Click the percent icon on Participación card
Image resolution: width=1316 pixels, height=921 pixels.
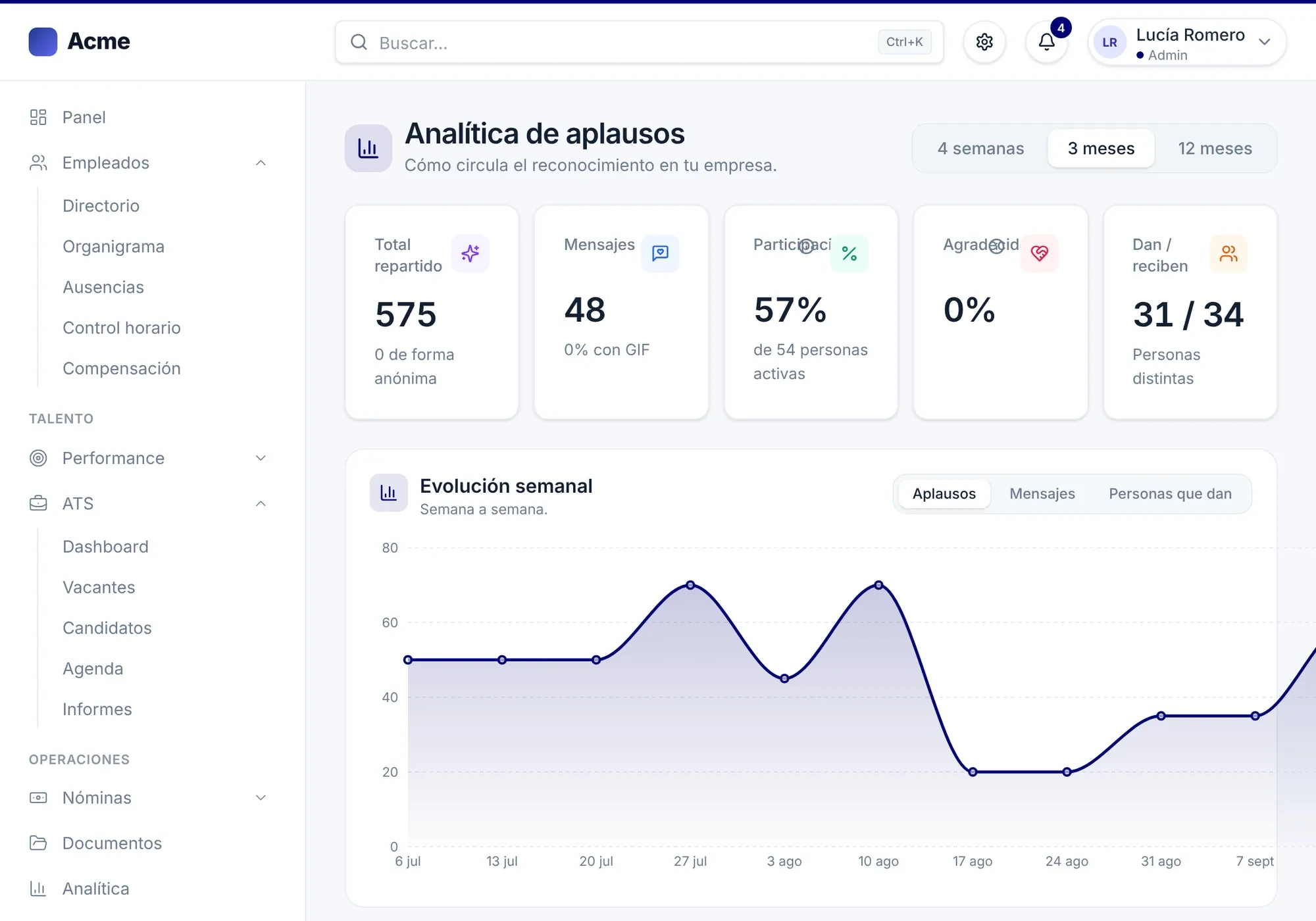click(x=849, y=253)
